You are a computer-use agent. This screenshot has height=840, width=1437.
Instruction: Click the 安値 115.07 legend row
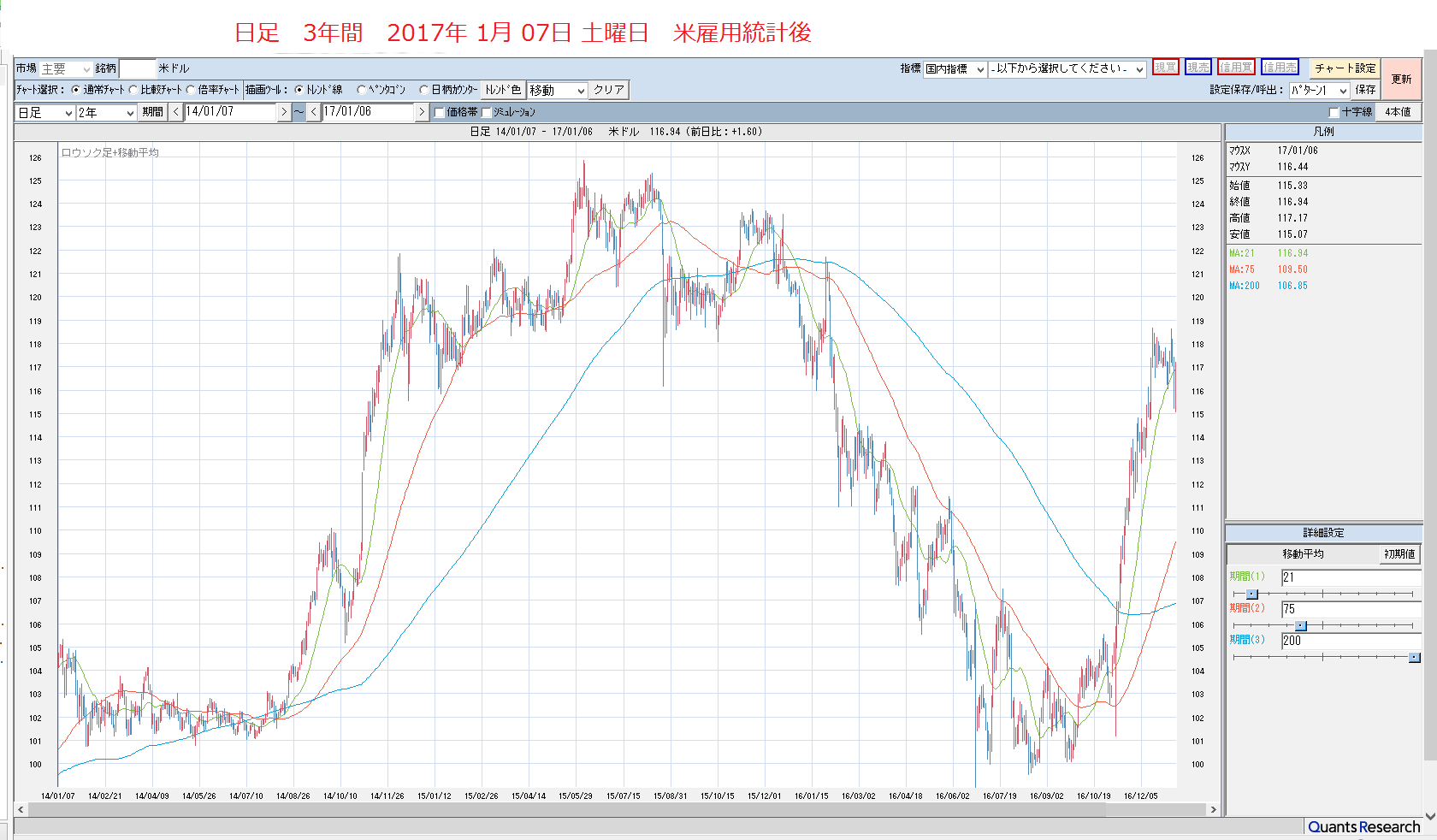(x=1268, y=234)
